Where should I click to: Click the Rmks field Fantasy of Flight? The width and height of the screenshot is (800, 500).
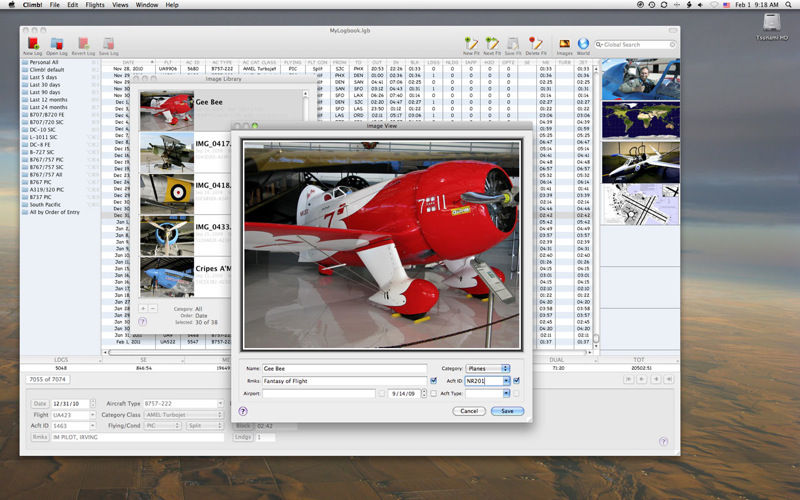tap(344, 381)
